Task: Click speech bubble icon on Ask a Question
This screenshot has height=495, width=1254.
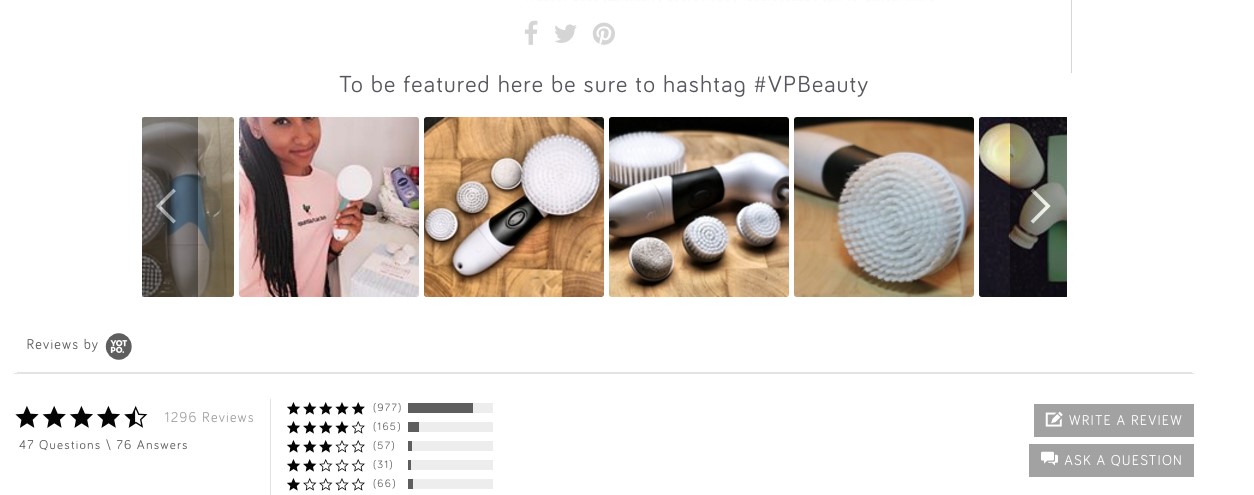Action: (1049, 459)
